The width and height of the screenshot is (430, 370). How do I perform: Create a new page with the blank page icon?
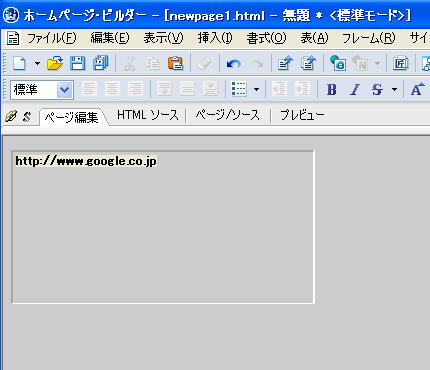pos(19,63)
